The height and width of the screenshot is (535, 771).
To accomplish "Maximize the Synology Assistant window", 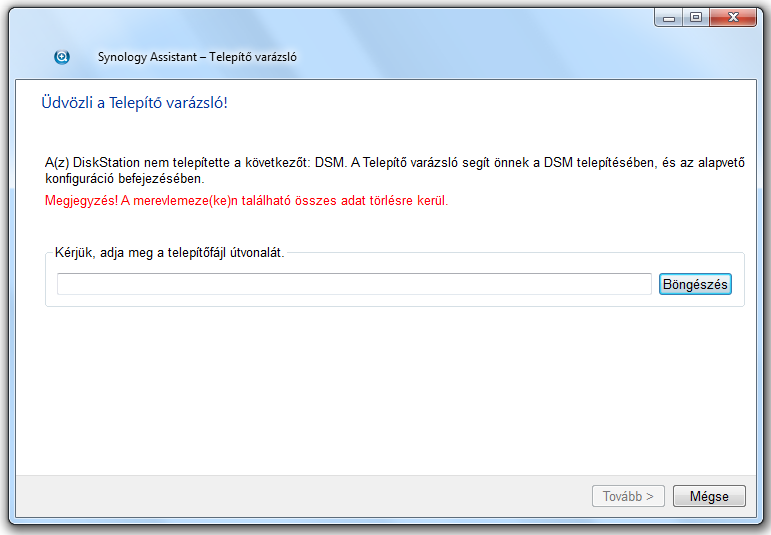I will [x=696, y=18].
